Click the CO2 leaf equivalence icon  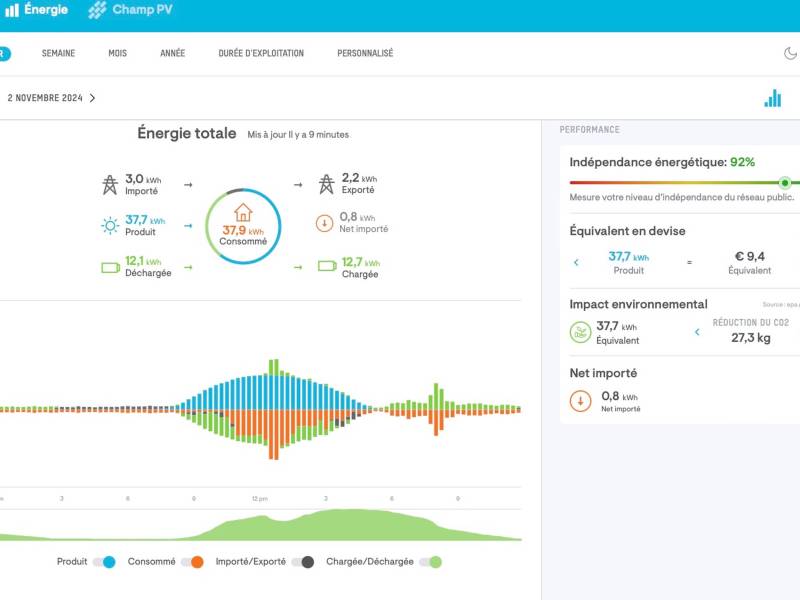tap(580, 332)
